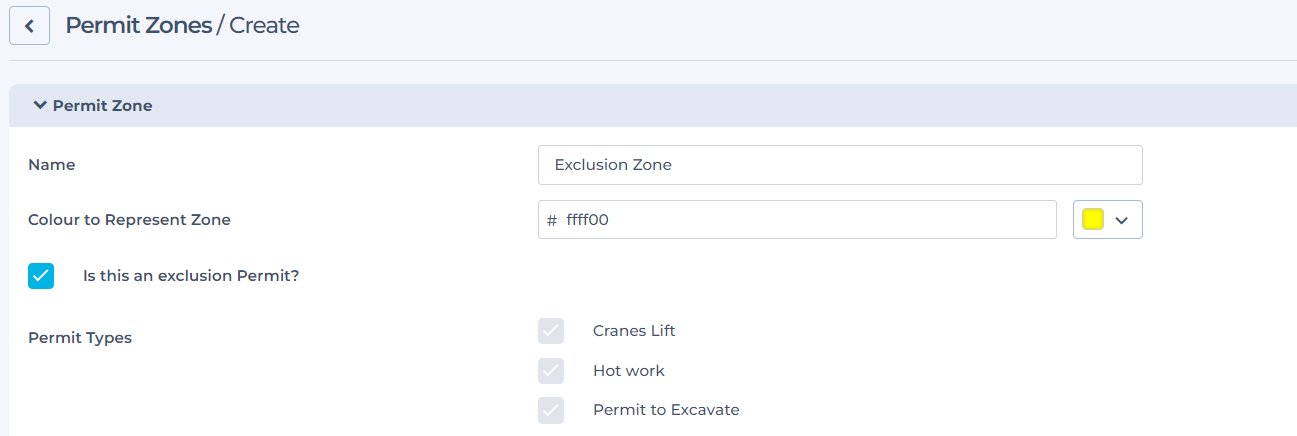The width and height of the screenshot is (1297, 436).
Task: Toggle the Cranes Lift checkbox
Action: point(551,331)
